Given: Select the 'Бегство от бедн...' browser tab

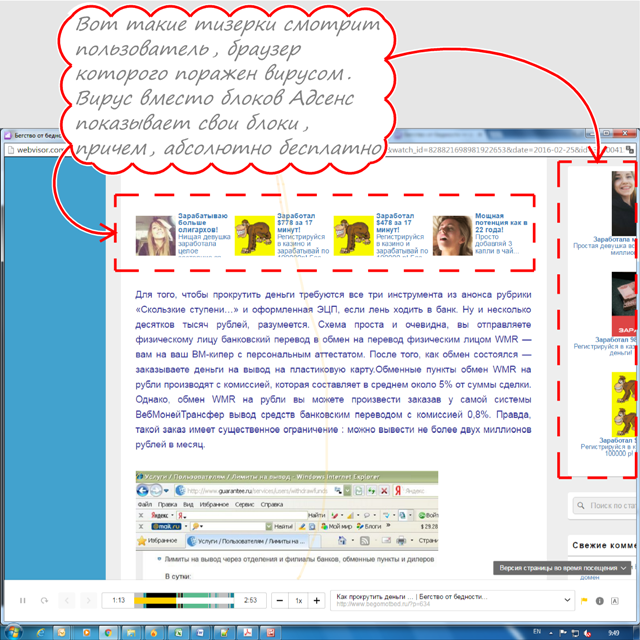Looking at the screenshot, I should coord(40,134).
